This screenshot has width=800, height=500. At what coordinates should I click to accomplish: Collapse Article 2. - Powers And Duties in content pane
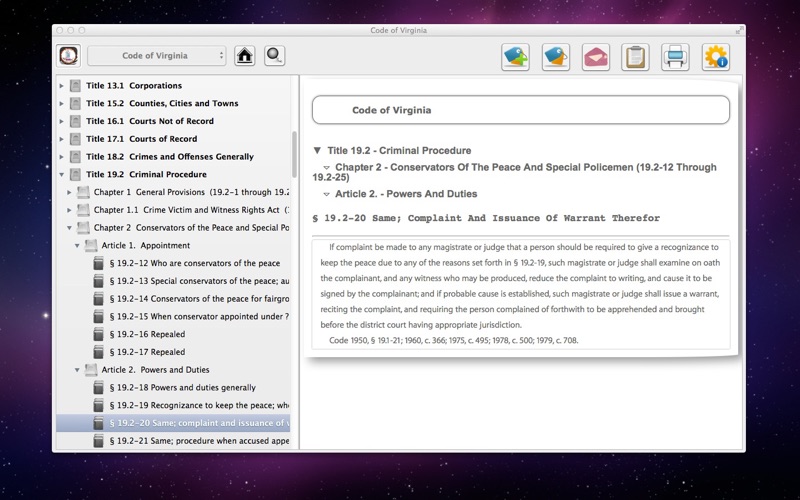tap(327, 194)
